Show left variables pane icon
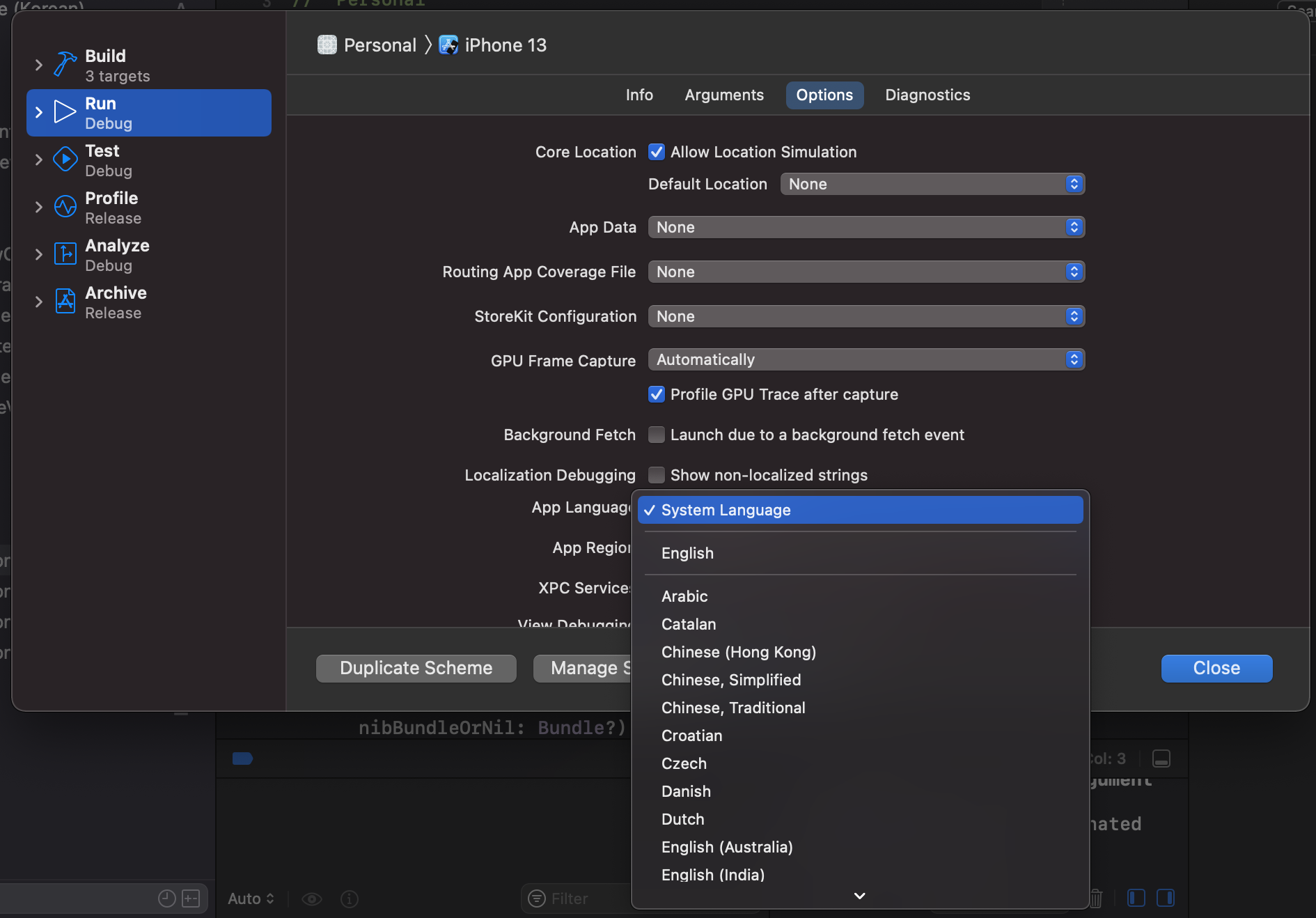This screenshot has height=918, width=1316. [1136, 898]
